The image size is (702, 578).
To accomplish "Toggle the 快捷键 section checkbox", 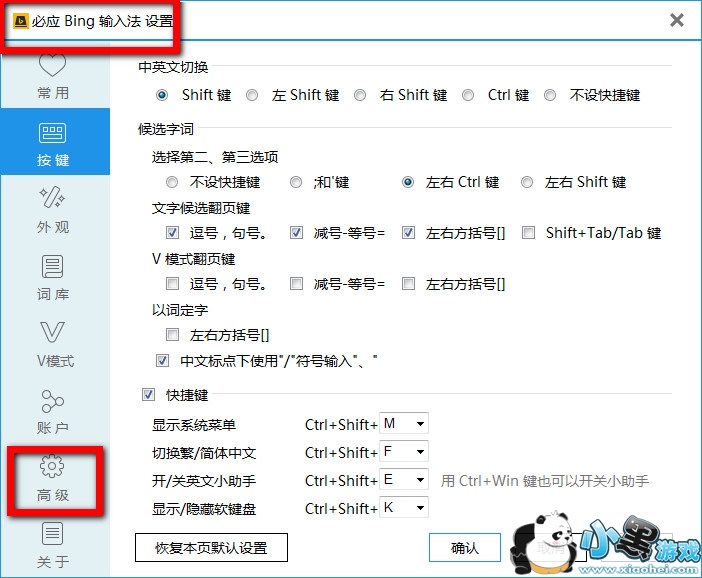I will (x=148, y=395).
